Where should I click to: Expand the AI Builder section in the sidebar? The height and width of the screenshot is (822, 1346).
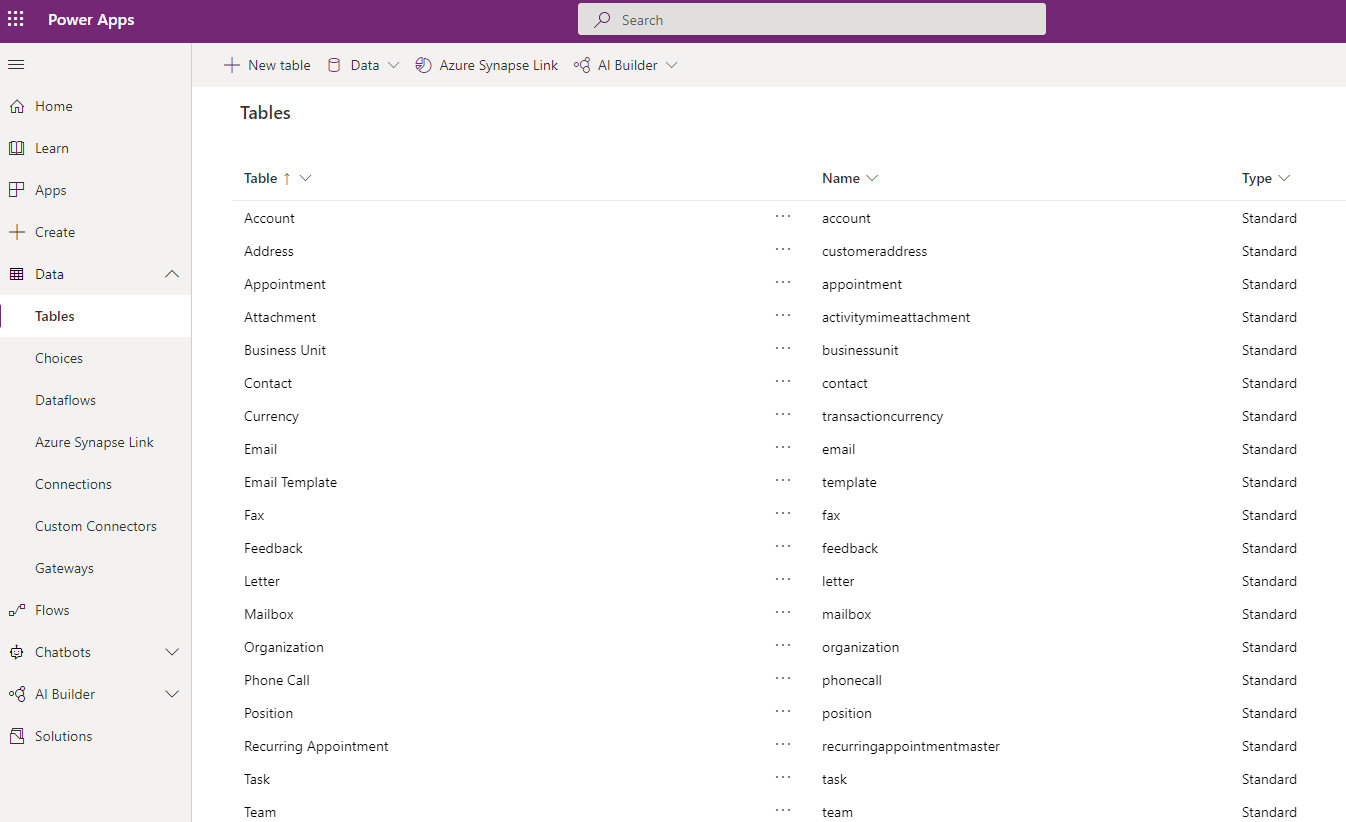(171, 693)
